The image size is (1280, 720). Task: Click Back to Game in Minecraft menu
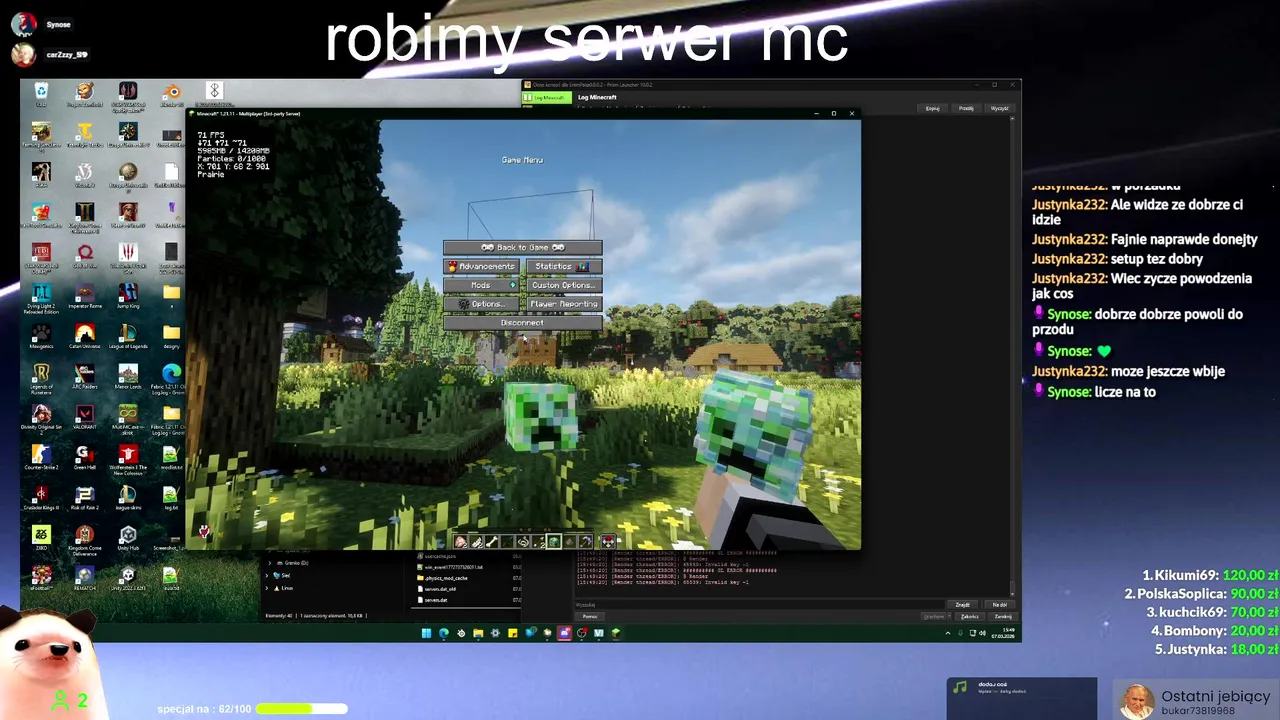click(523, 247)
